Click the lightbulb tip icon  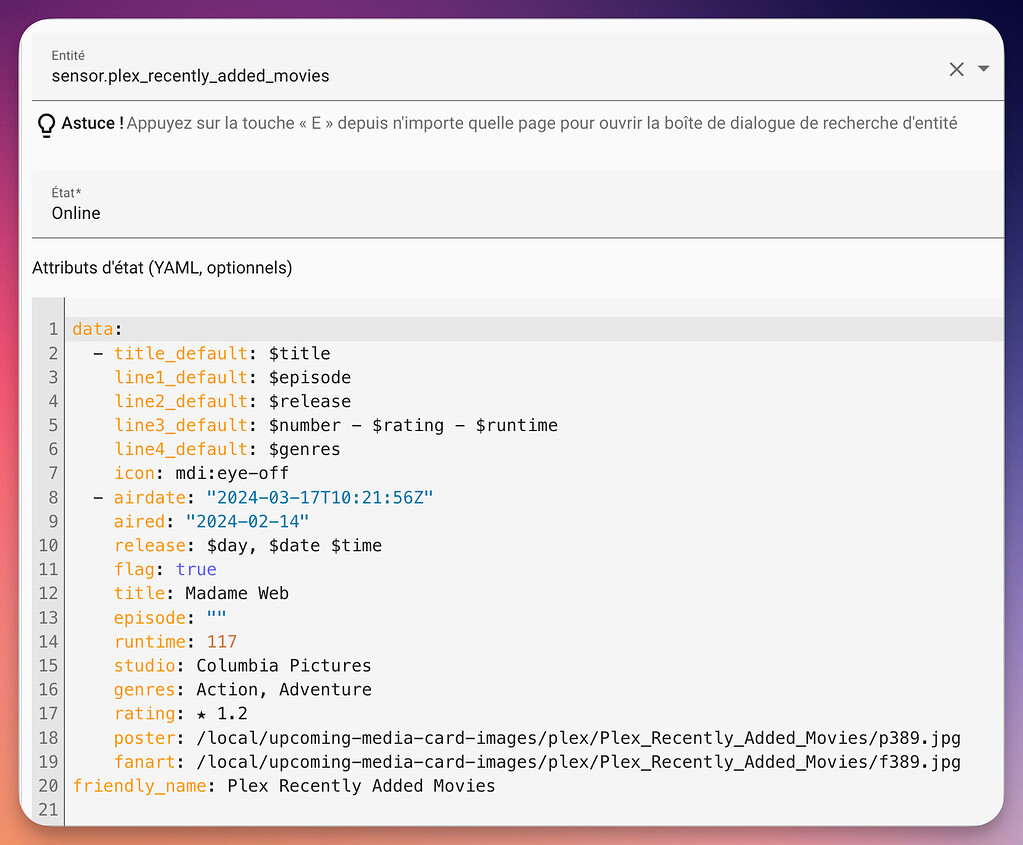point(46,124)
